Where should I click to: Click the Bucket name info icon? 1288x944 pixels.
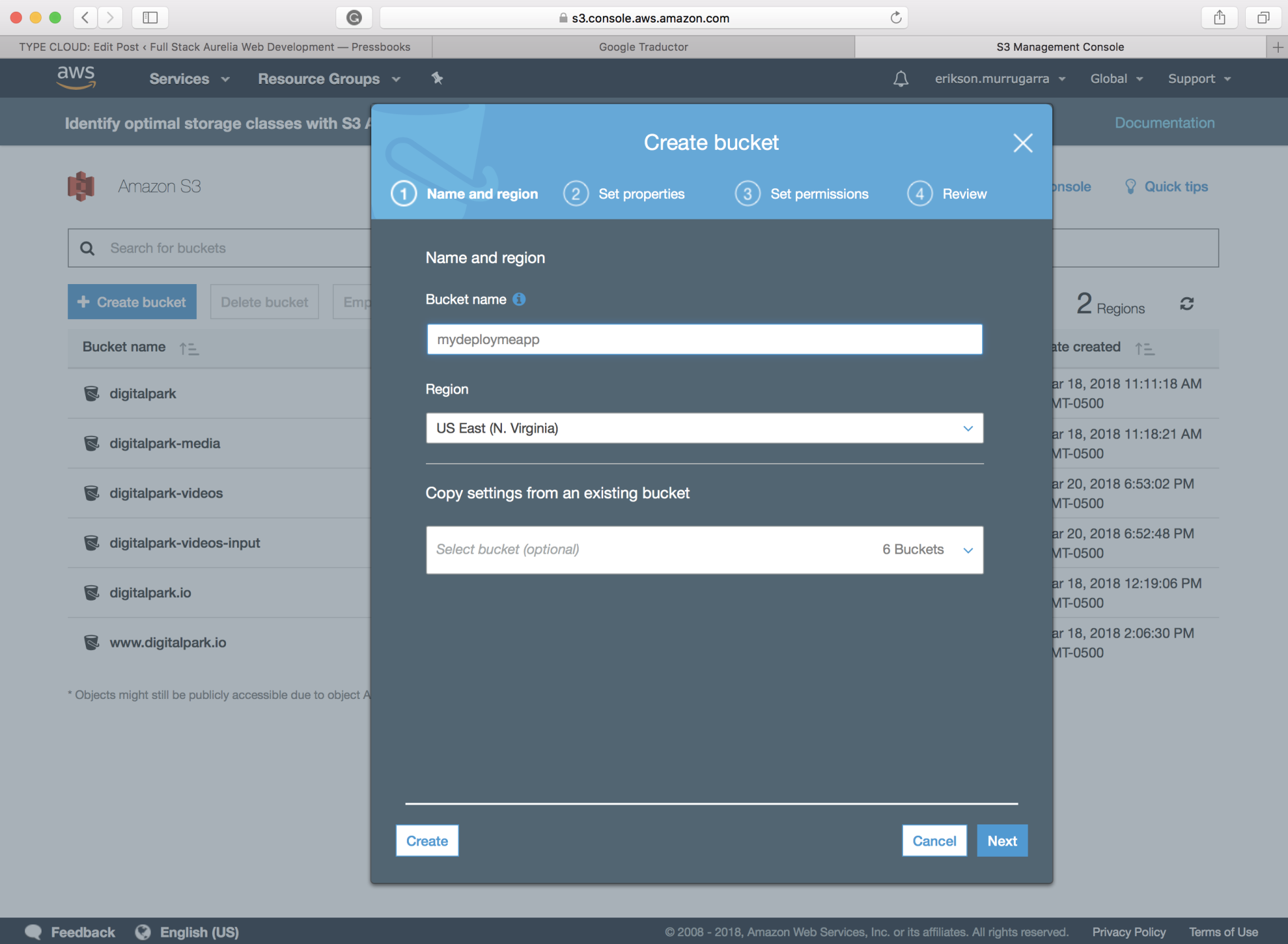519,299
